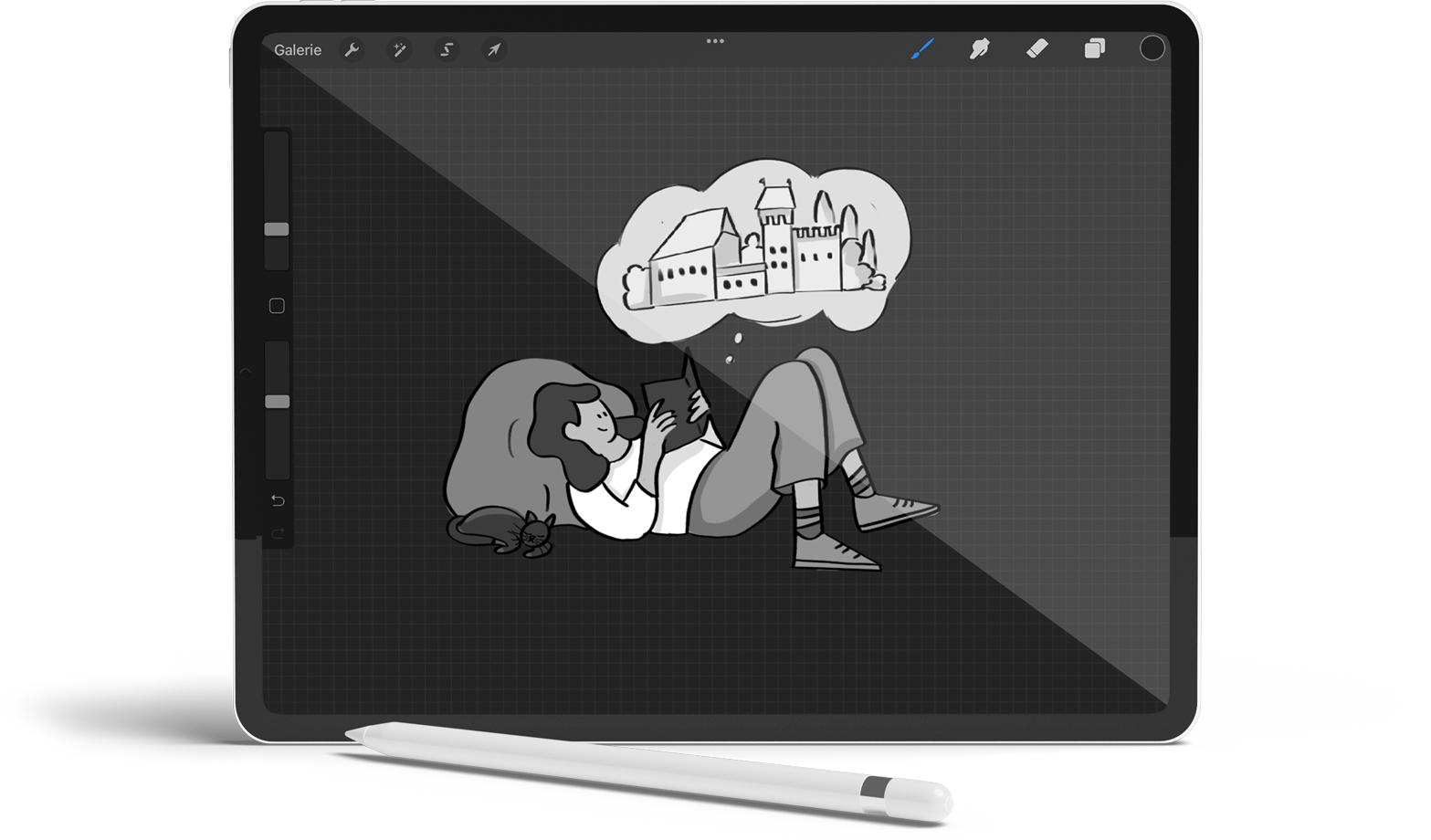The height and width of the screenshot is (840, 1431).
Task: Select the Eraser tool
Action: 1036,48
